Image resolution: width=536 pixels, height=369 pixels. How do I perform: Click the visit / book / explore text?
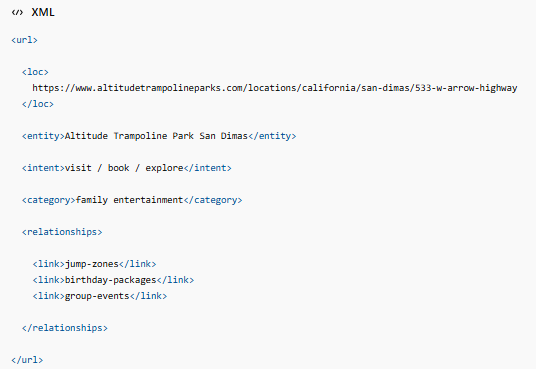124,168
